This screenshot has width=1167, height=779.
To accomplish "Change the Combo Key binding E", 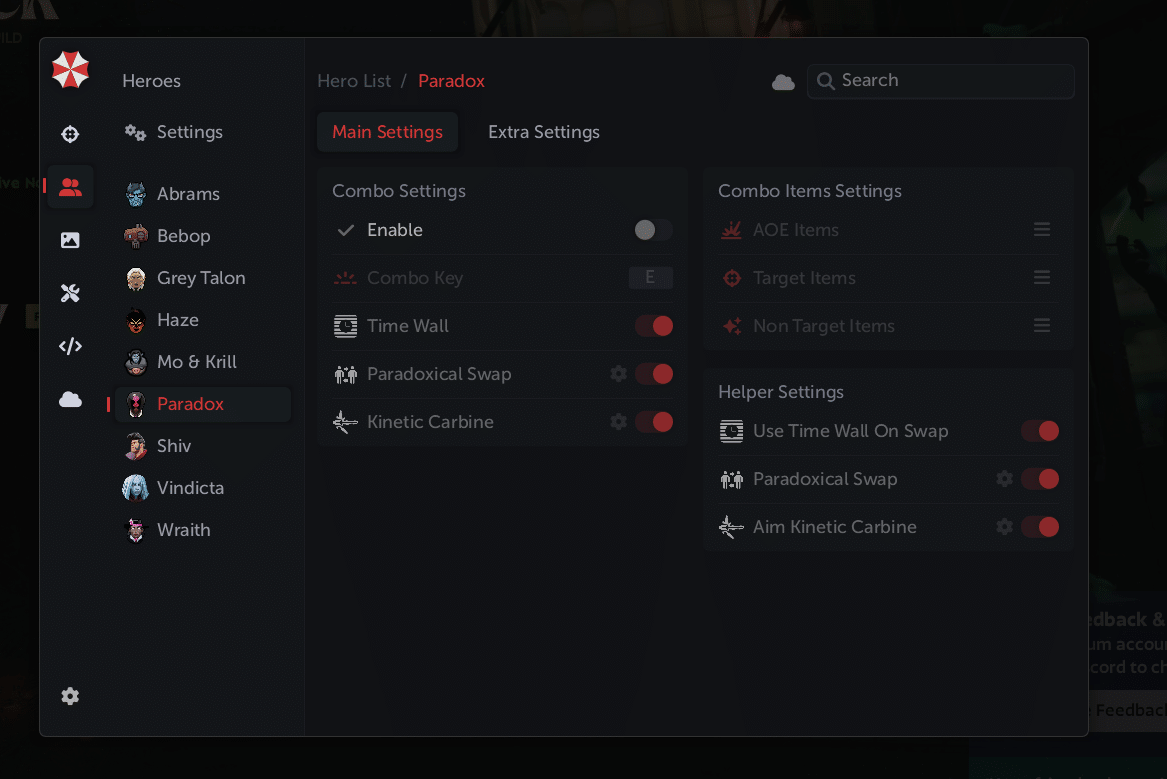I will (650, 278).
